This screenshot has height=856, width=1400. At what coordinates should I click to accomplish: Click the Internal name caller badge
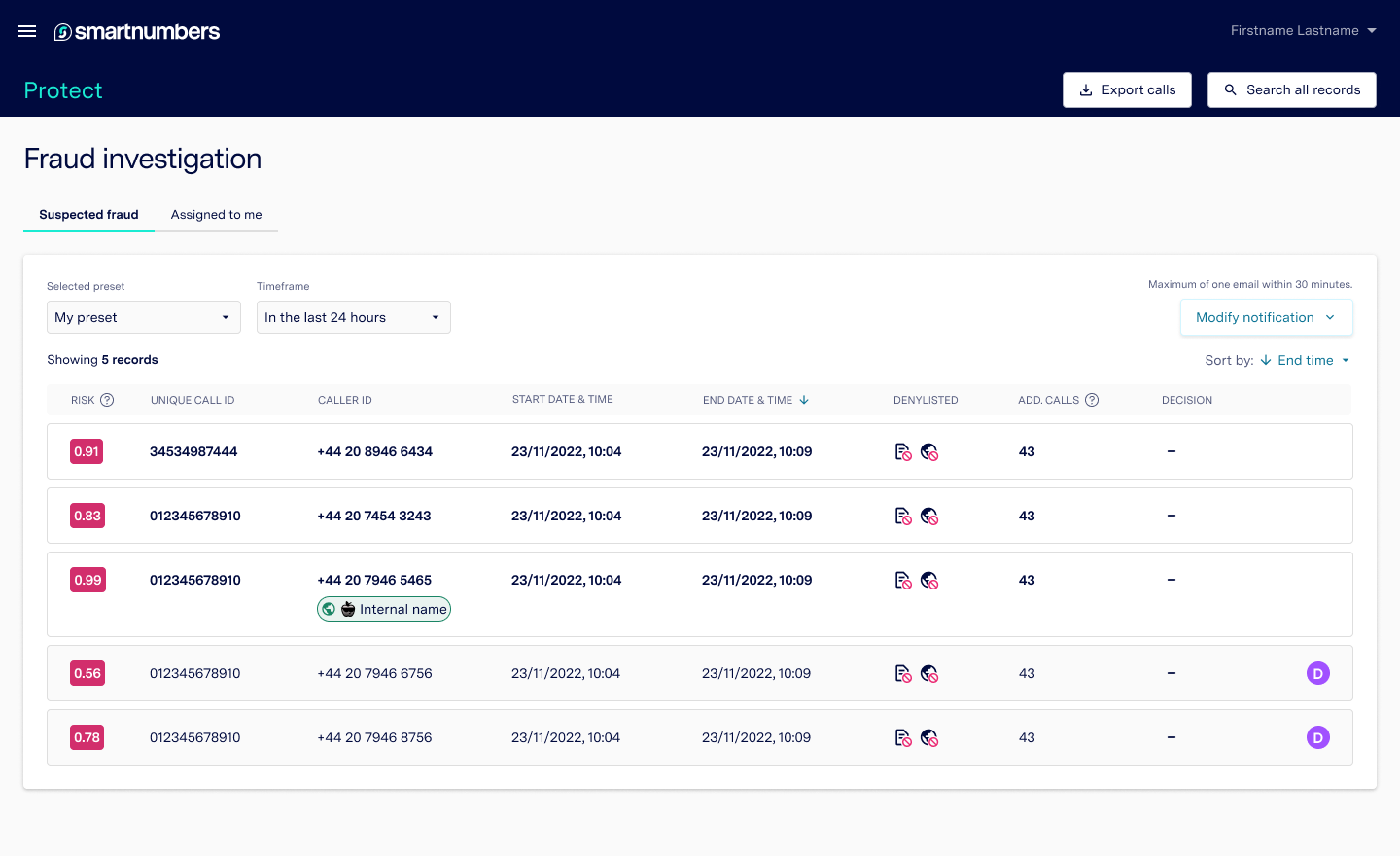383,609
